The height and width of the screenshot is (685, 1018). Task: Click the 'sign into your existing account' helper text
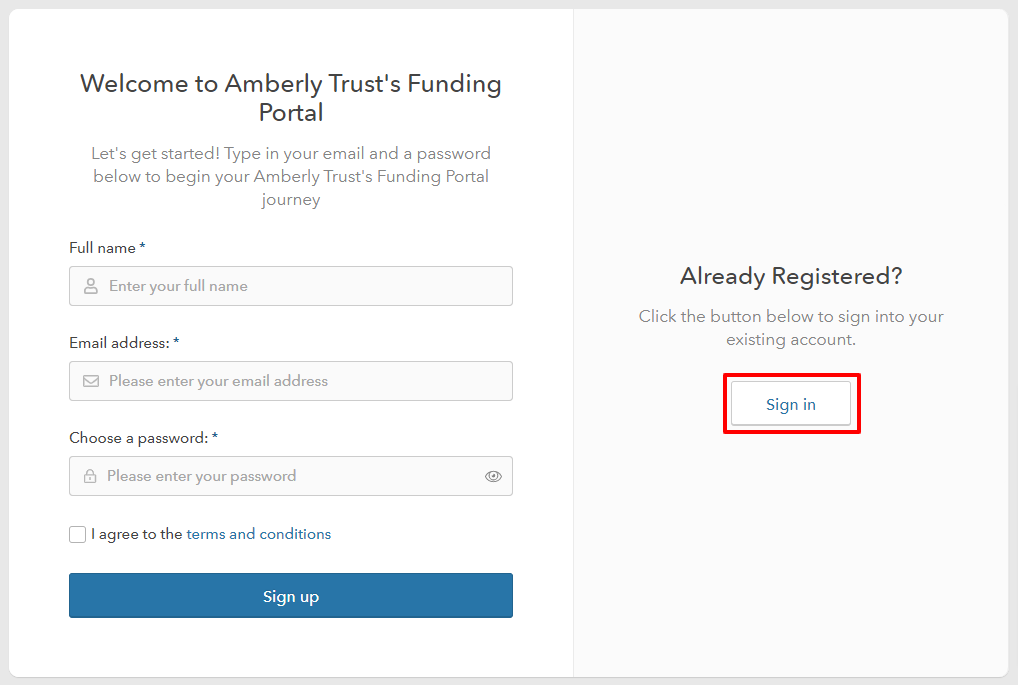790,328
